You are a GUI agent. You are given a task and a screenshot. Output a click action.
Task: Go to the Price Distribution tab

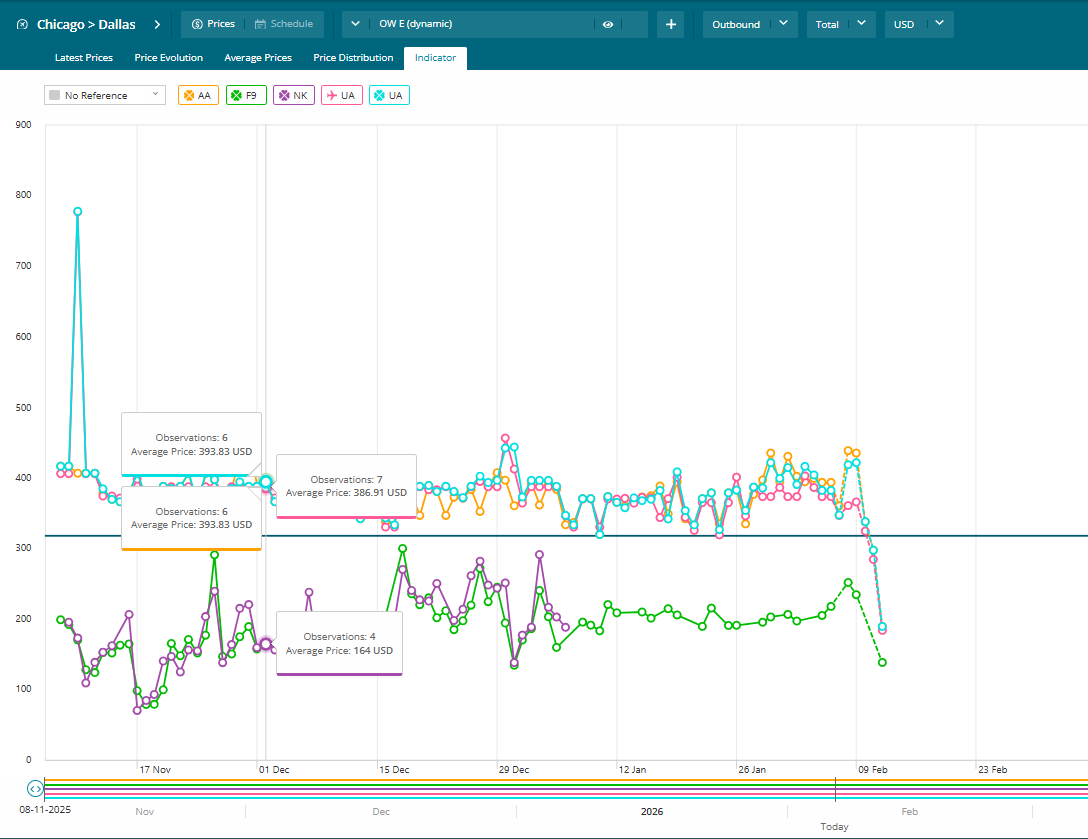(353, 58)
